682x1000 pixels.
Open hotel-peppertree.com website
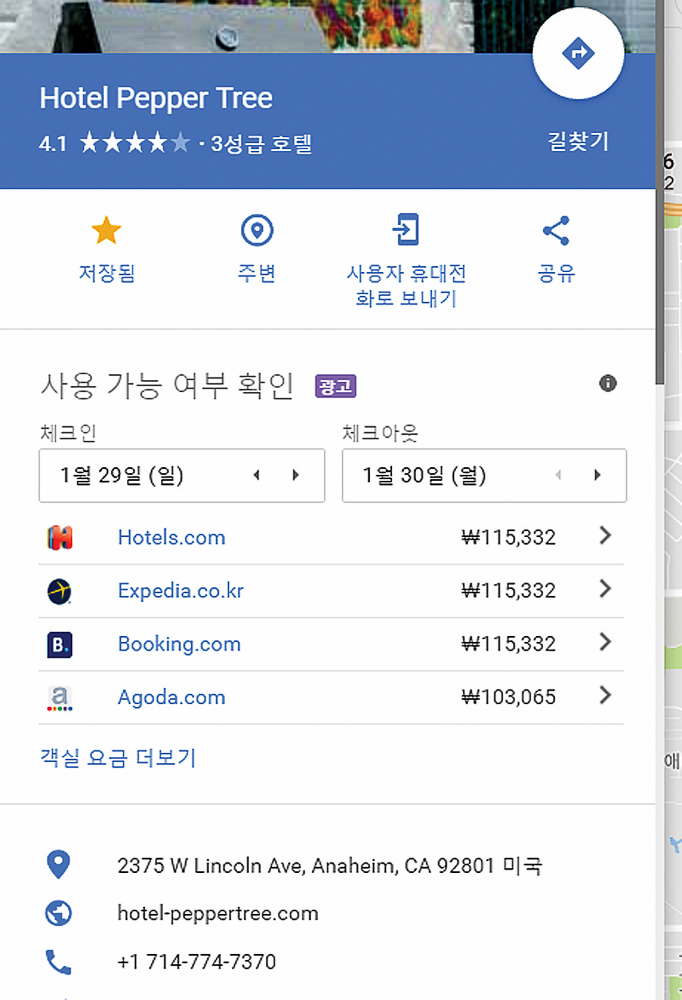pos(218,913)
